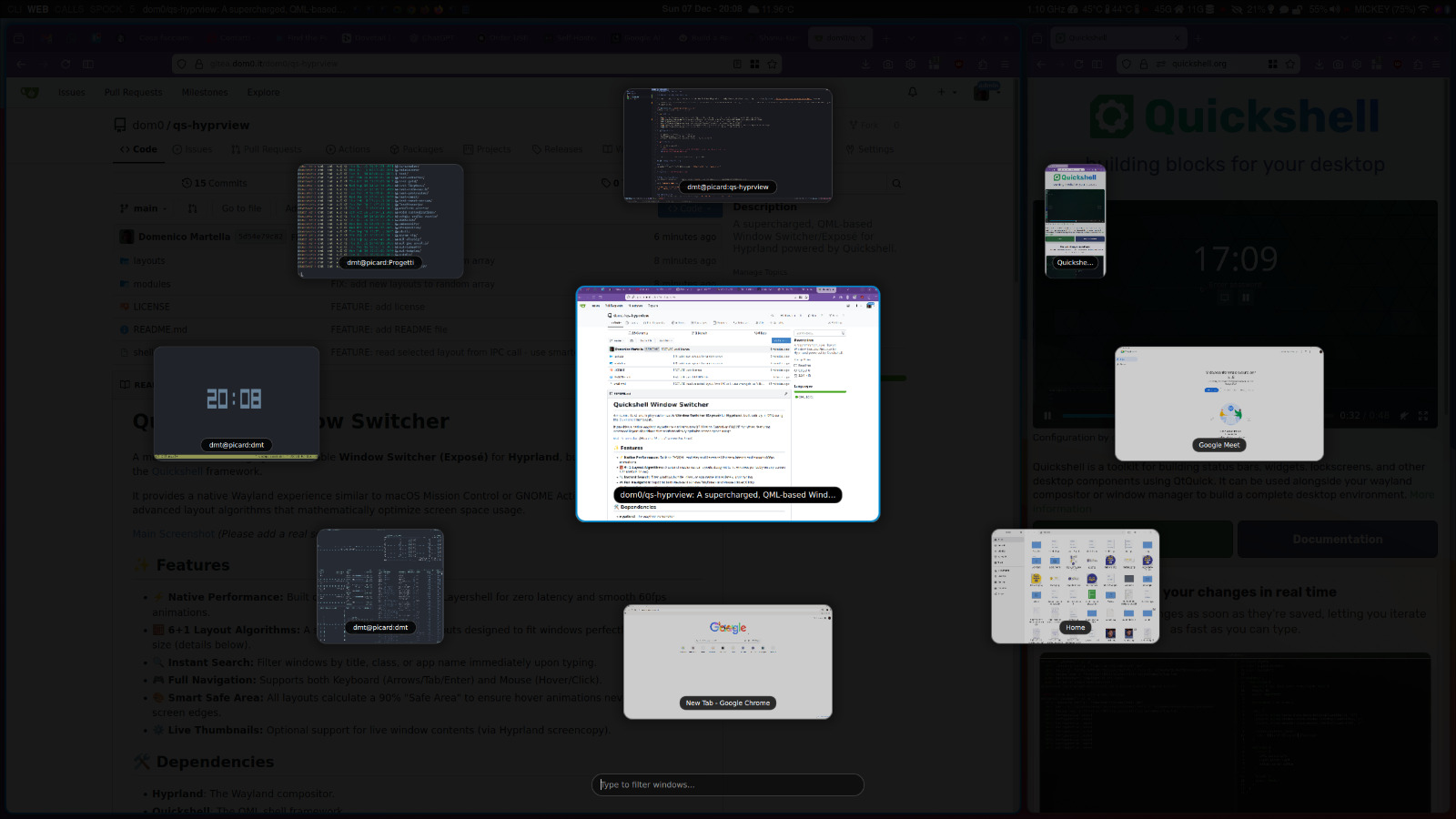
Task: Reload the quickshell.org page
Action: pos(1078,65)
